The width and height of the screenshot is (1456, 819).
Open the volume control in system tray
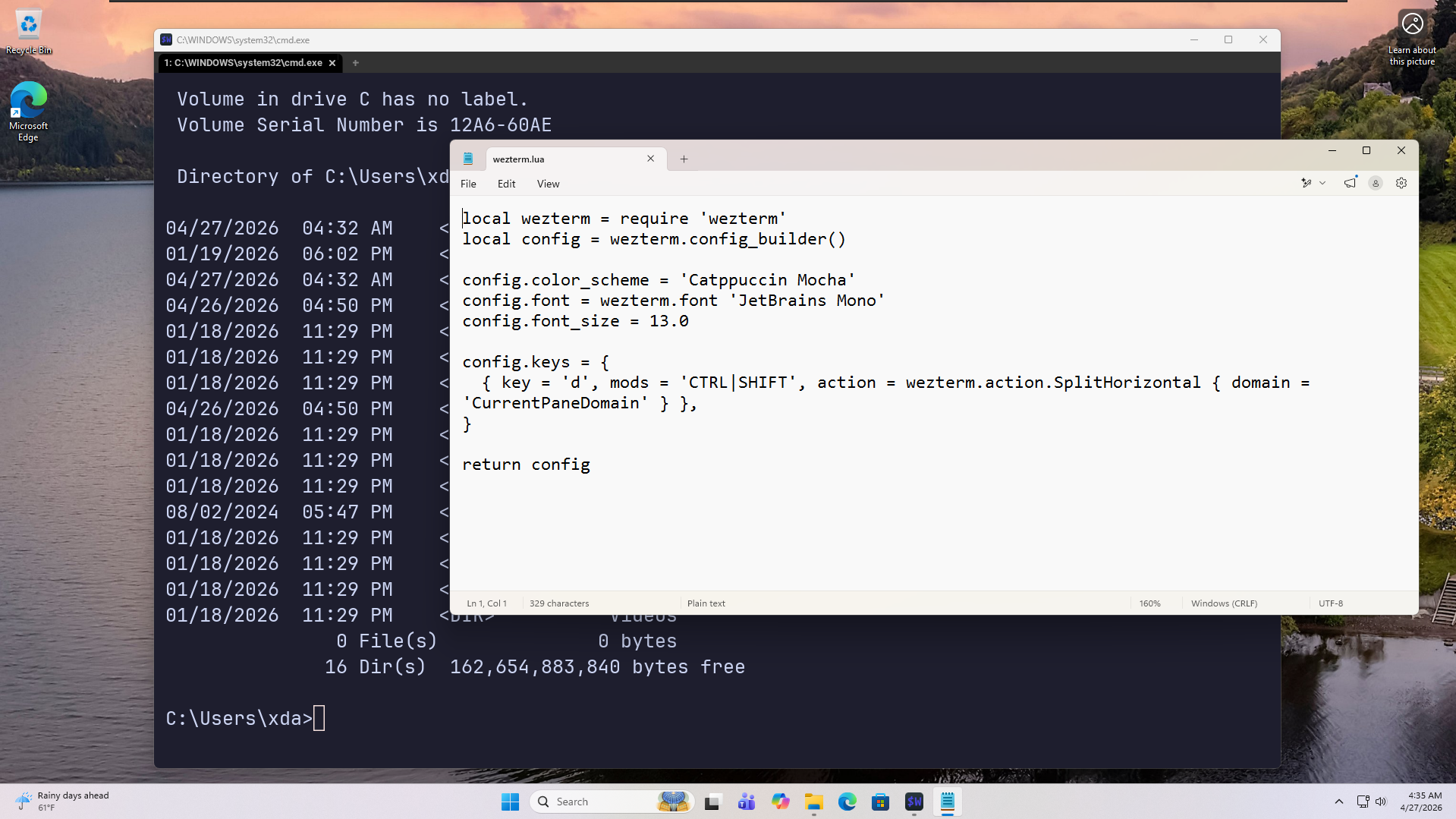point(1381,802)
